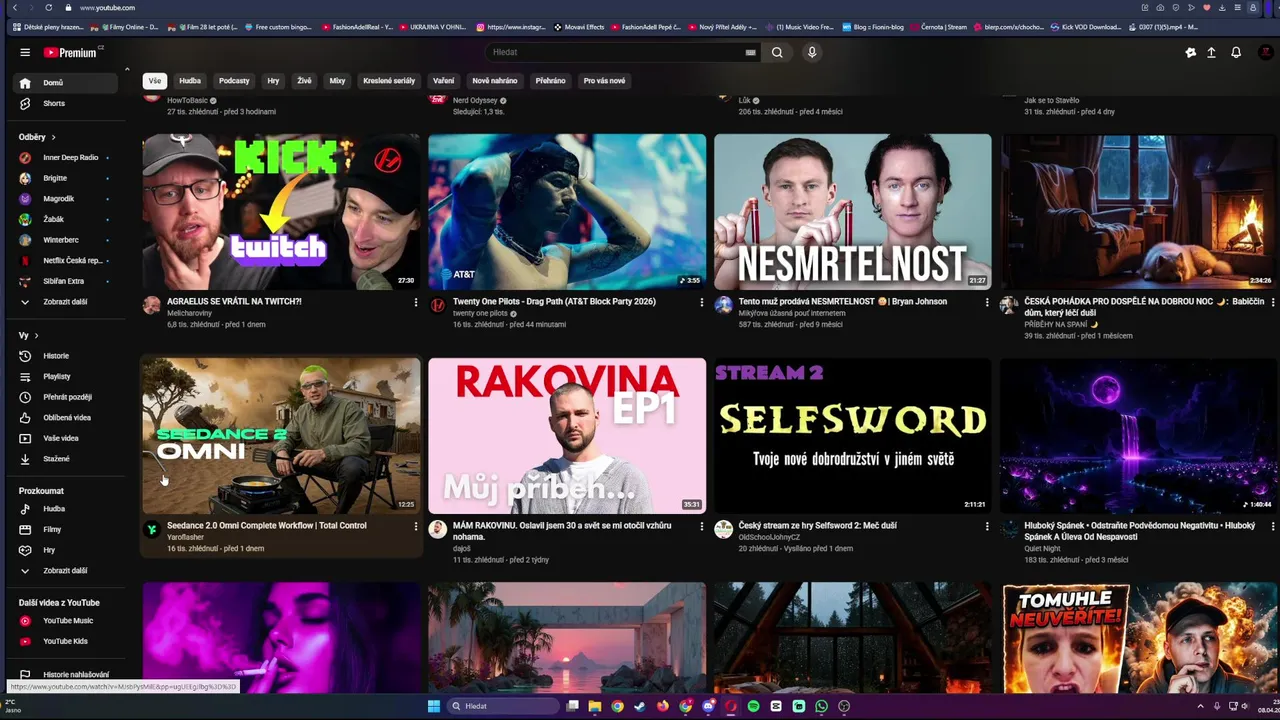Viewport: 1280px width, 720px height.
Task: Click the search magnifier button
Action: (x=777, y=52)
